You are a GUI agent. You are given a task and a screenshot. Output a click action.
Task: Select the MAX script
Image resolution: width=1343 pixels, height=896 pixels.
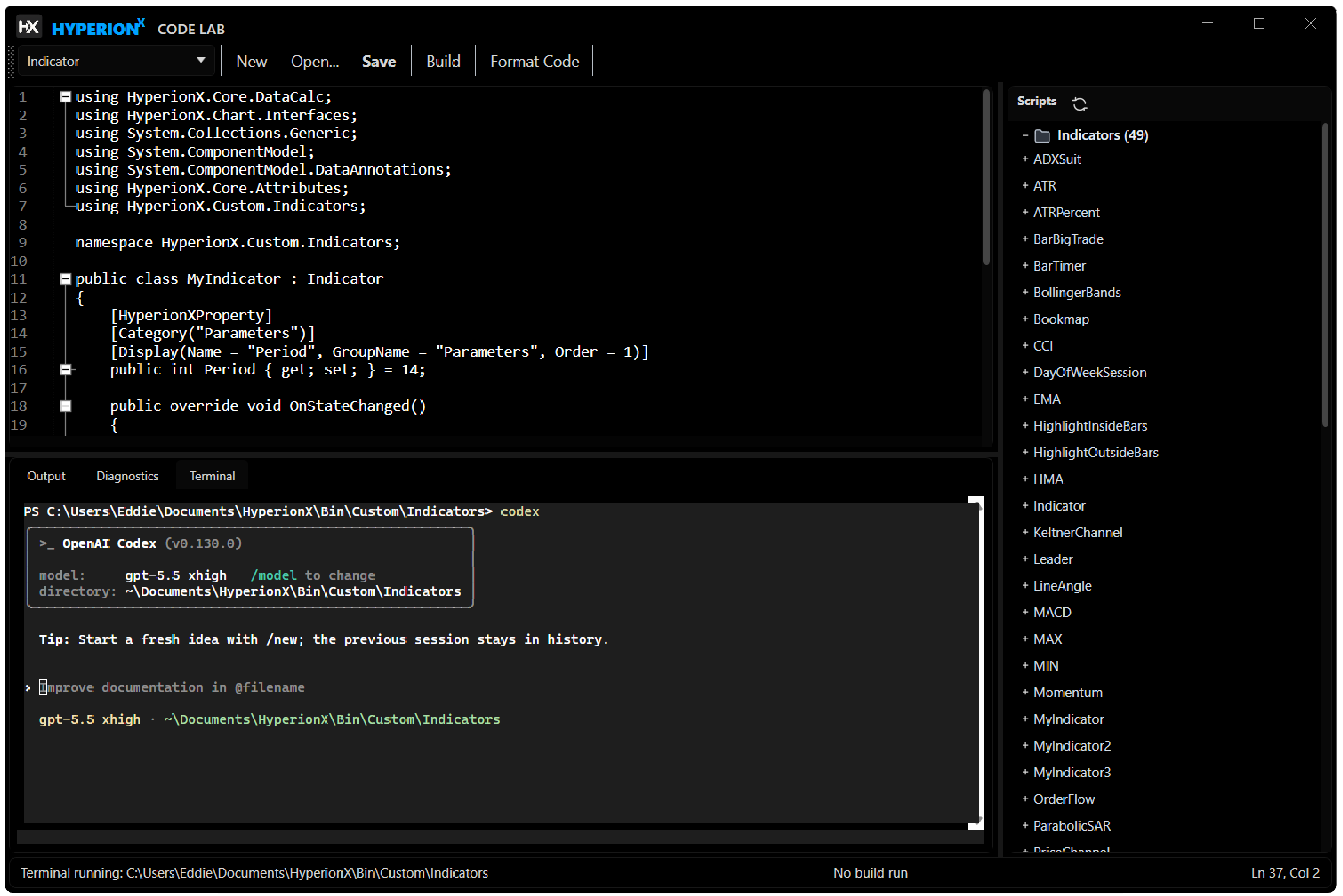1047,639
